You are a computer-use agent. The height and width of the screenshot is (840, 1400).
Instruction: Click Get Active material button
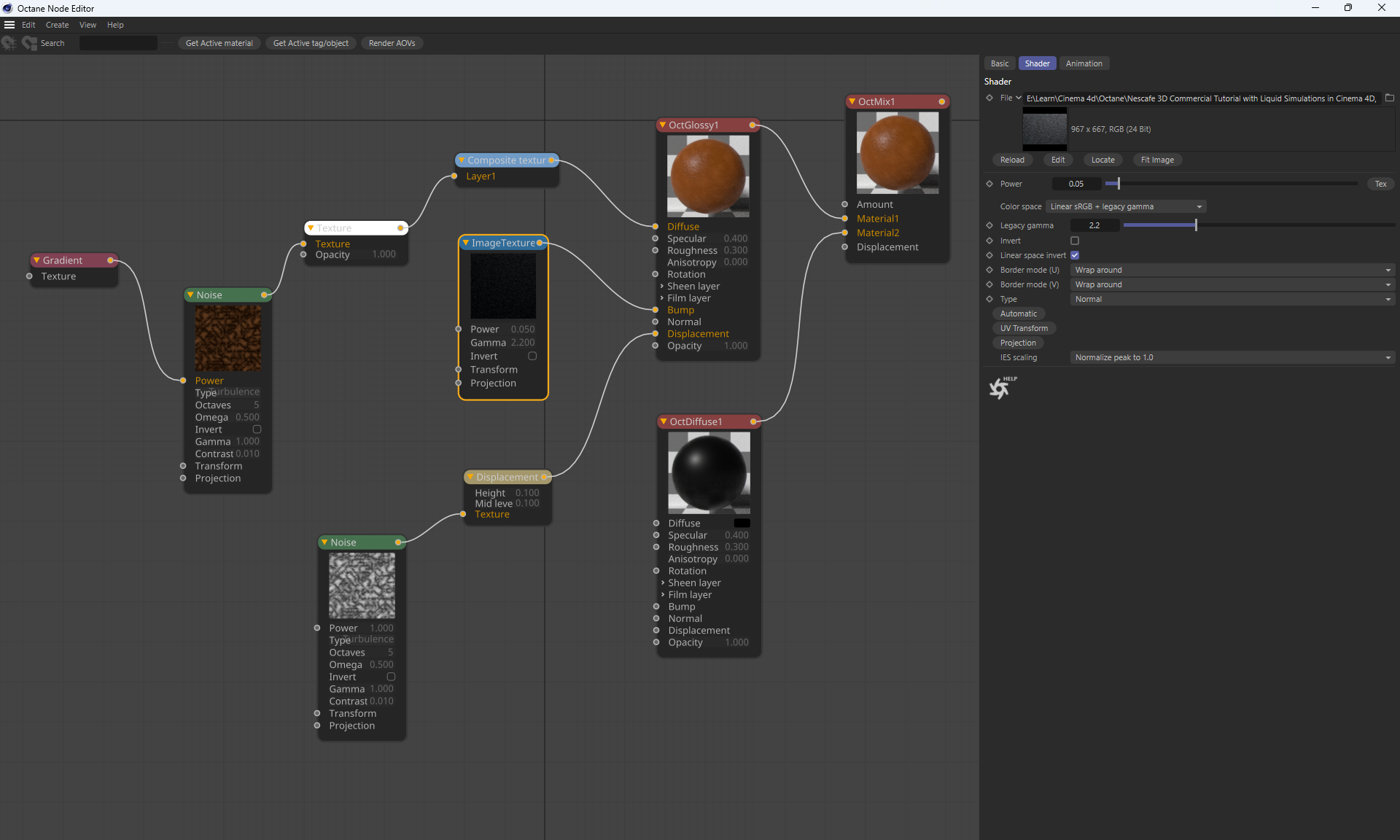pos(219,43)
